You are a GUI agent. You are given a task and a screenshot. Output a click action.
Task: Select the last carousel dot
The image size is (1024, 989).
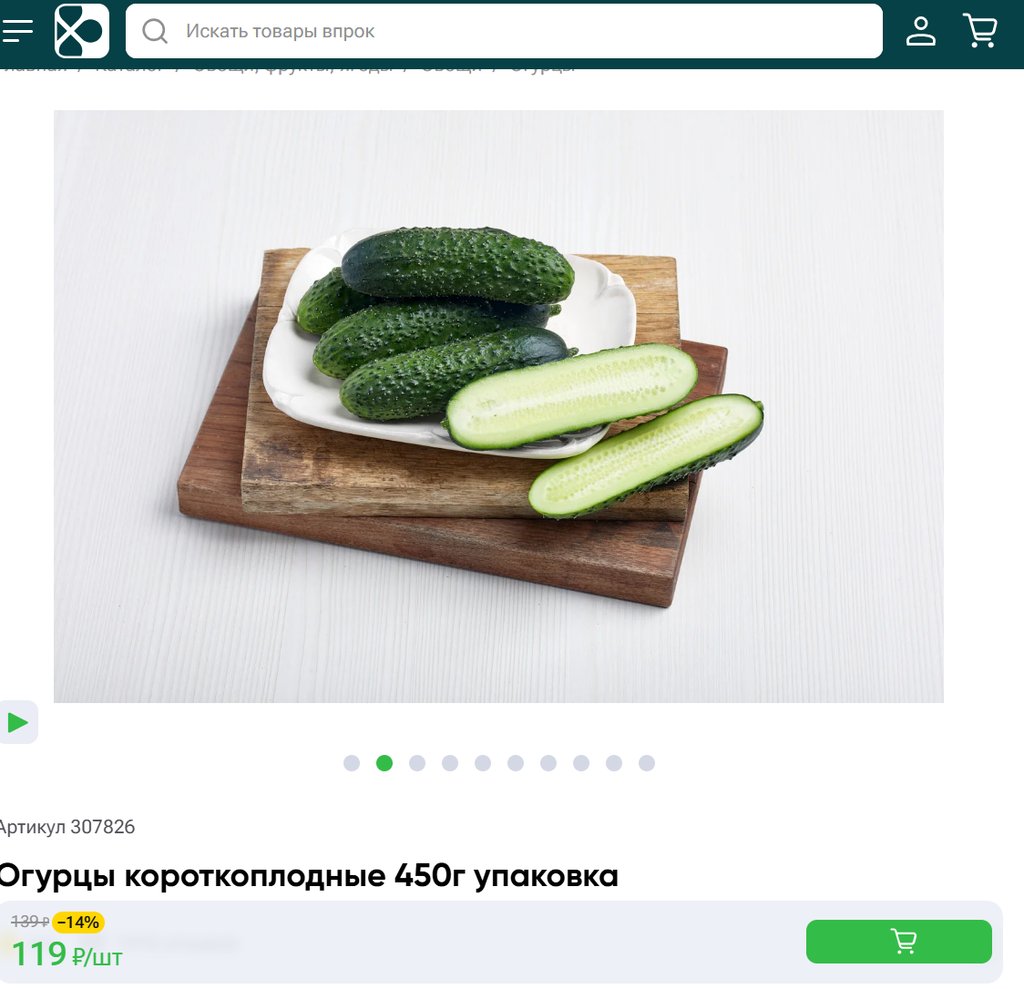(x=647, y=763)
